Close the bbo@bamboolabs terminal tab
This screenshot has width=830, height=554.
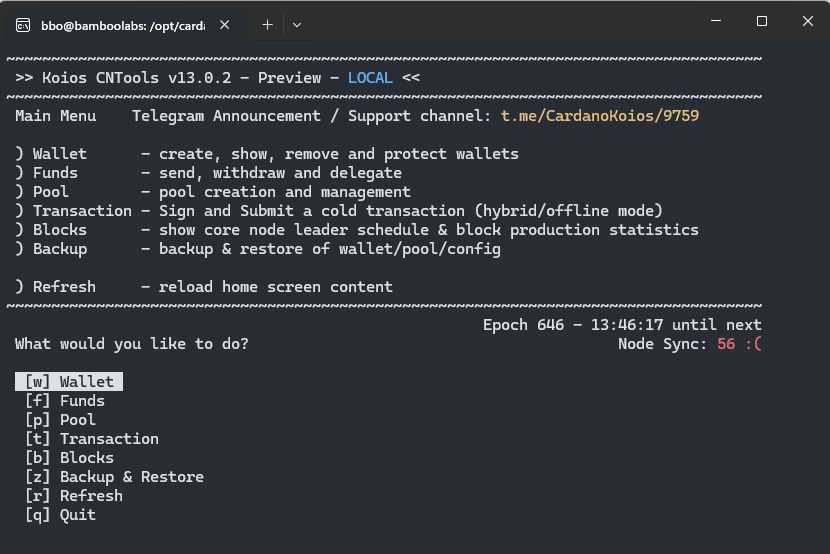(x=224, y=25)
